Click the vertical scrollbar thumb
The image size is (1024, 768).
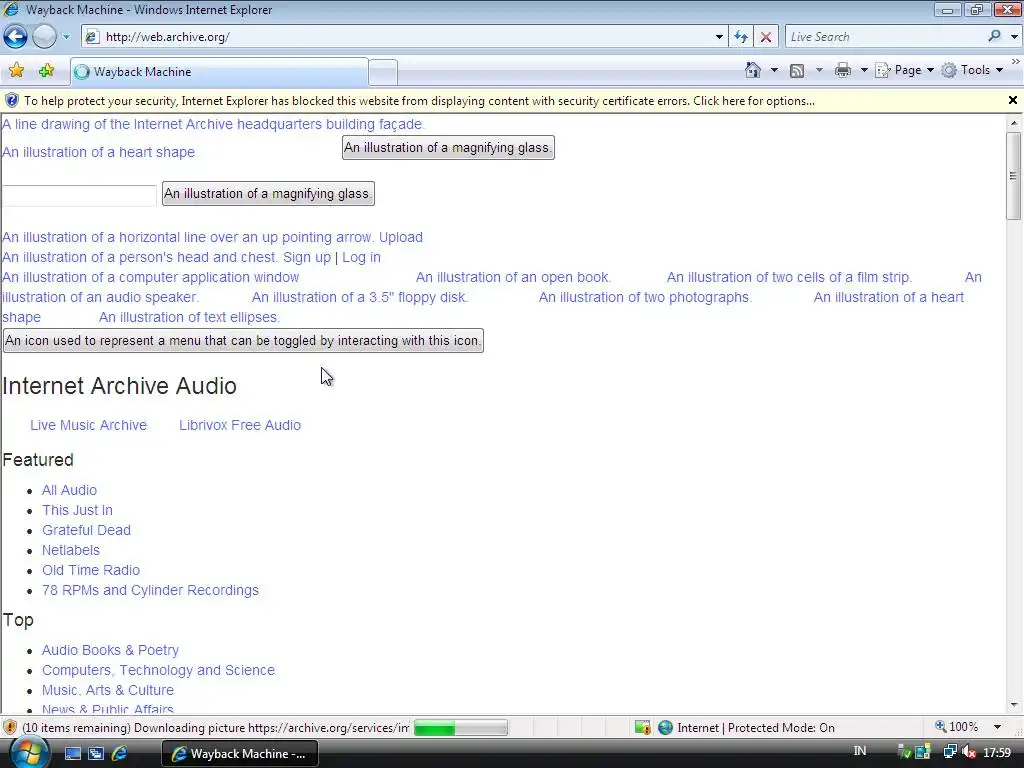(1014, 176)
